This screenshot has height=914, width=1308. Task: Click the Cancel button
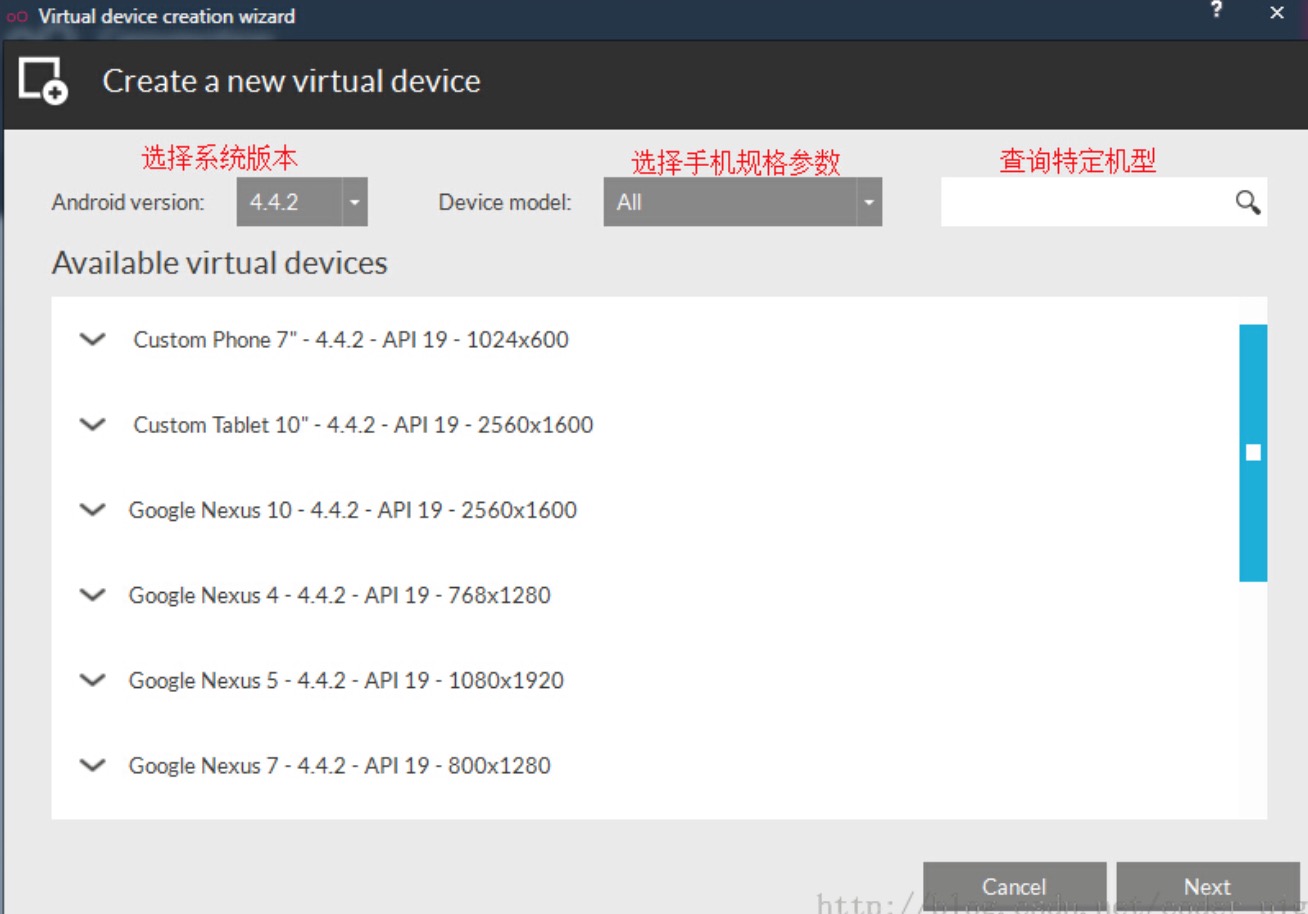click(1014, 887)
